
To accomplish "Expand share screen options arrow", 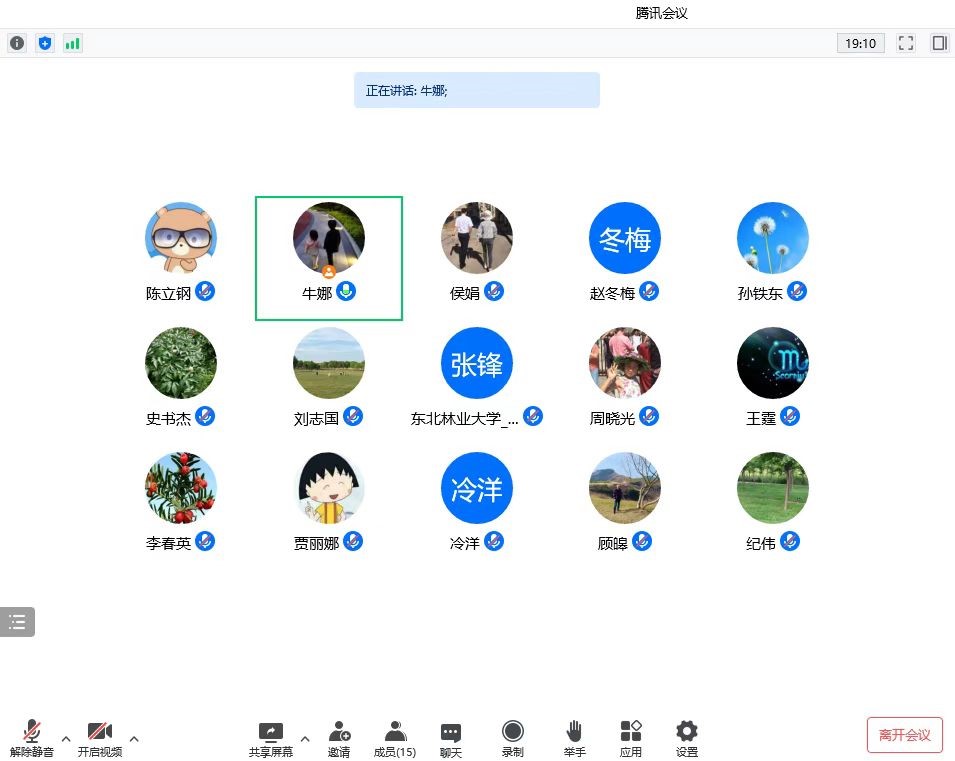I will click(305, 739).
